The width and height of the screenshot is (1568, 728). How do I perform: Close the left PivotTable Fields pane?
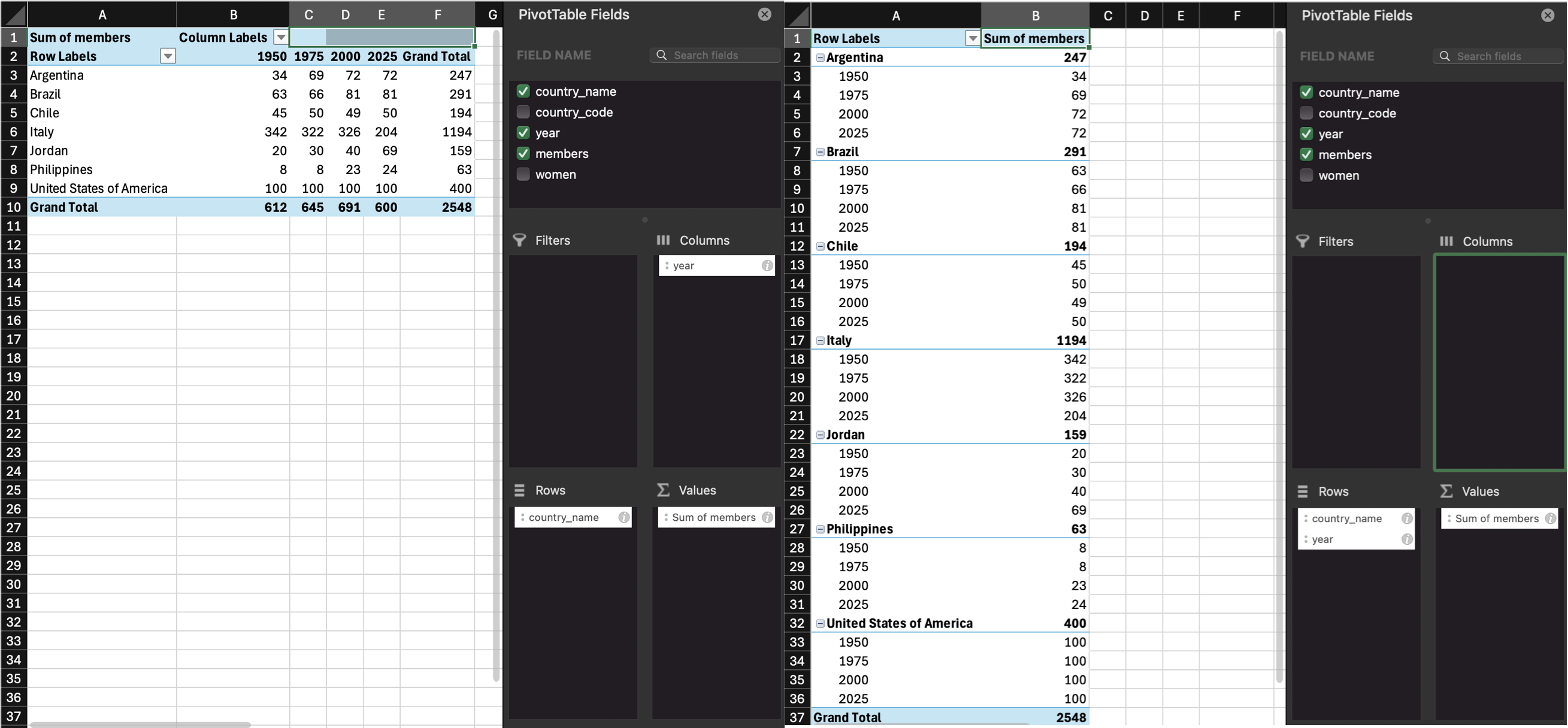point(764,14)
